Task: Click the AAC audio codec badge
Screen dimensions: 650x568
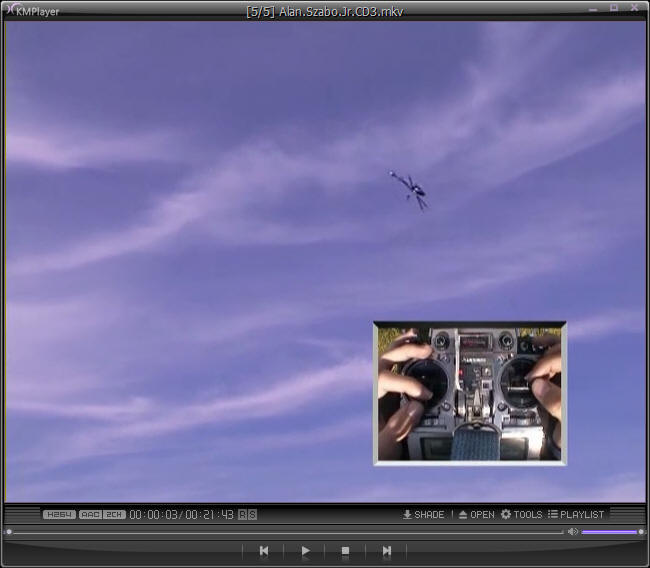Action: coord(90,514)
